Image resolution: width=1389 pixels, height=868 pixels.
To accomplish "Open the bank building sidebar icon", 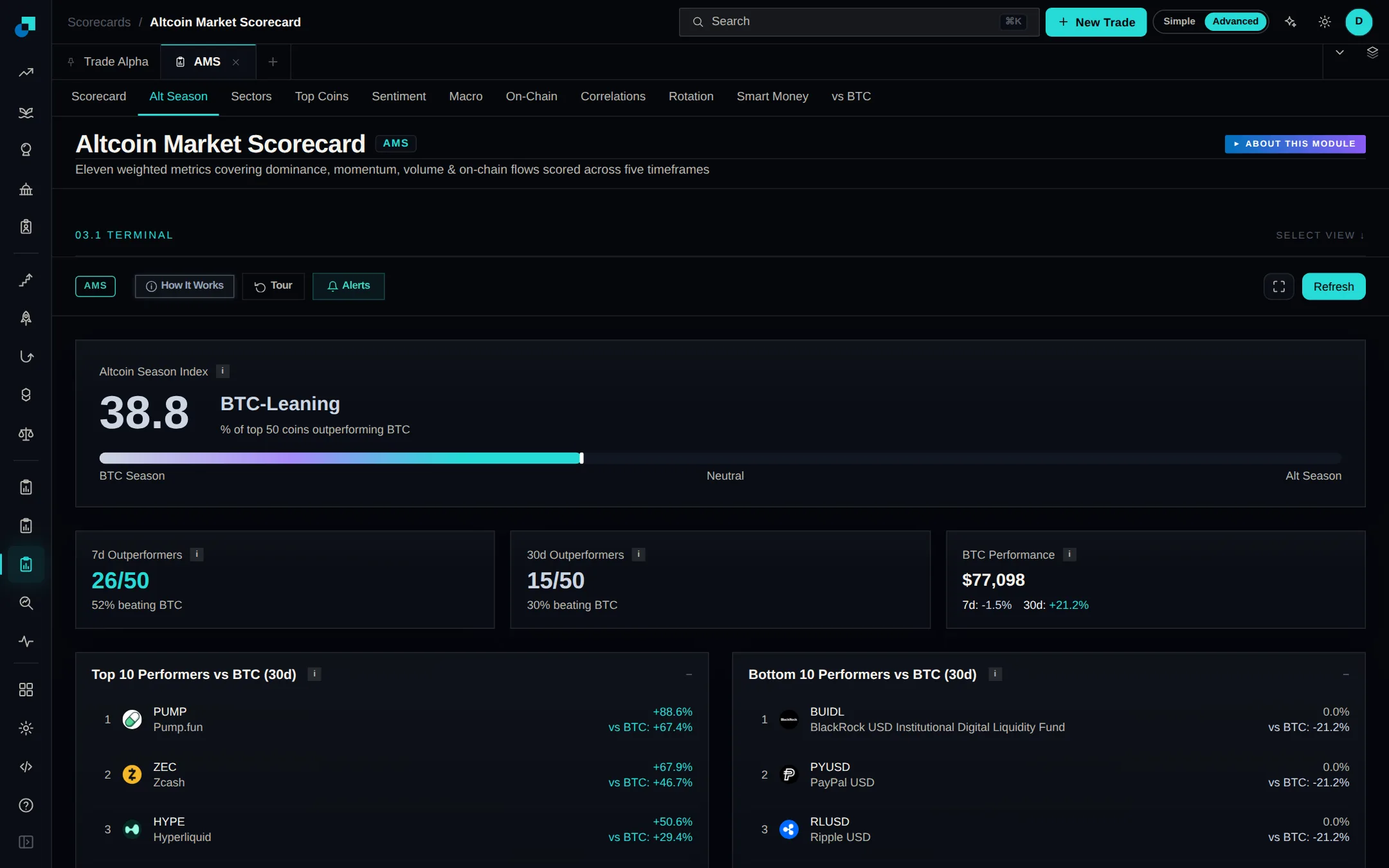I will [x=26, y=189].
